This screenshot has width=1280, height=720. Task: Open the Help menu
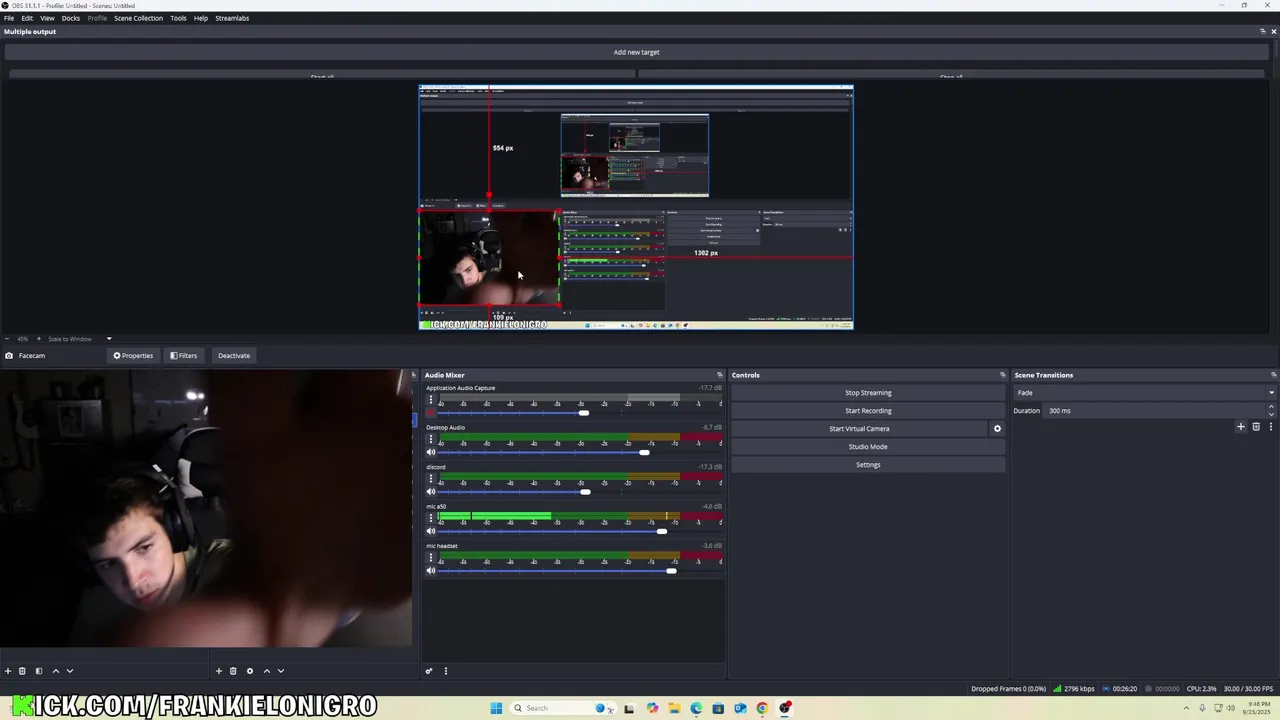pyautogui.click(x=201, y=18)
